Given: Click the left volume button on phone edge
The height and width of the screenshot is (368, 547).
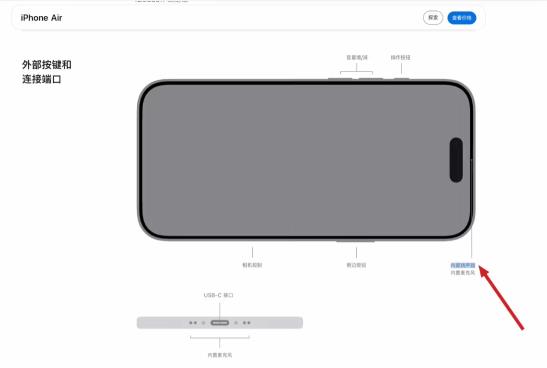Looking at the screenshot, I should point(340,79).
